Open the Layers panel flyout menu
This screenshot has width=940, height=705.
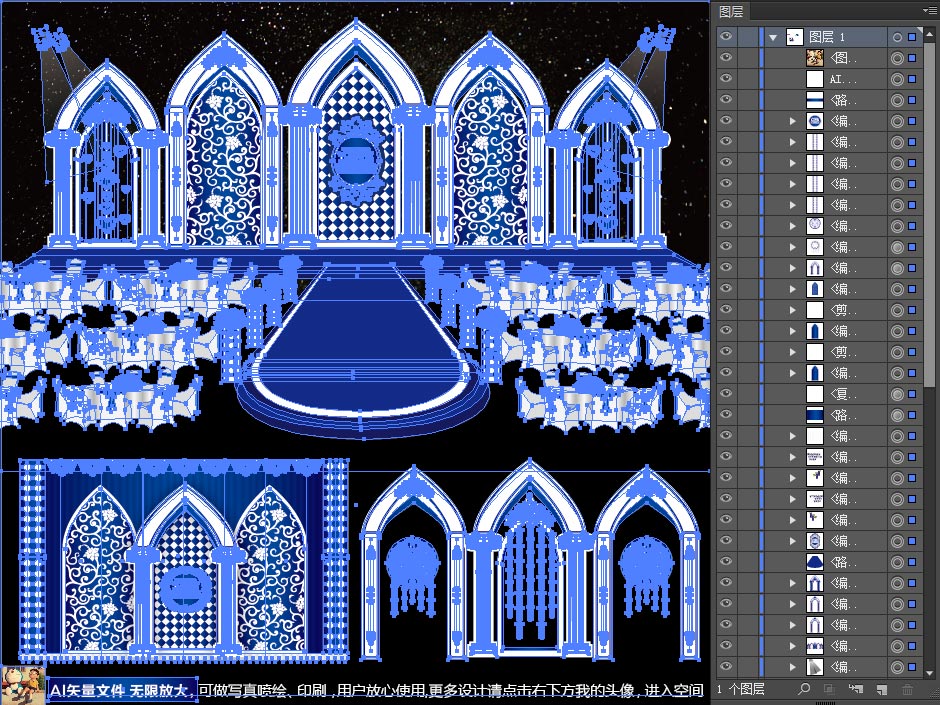(930, 10)
